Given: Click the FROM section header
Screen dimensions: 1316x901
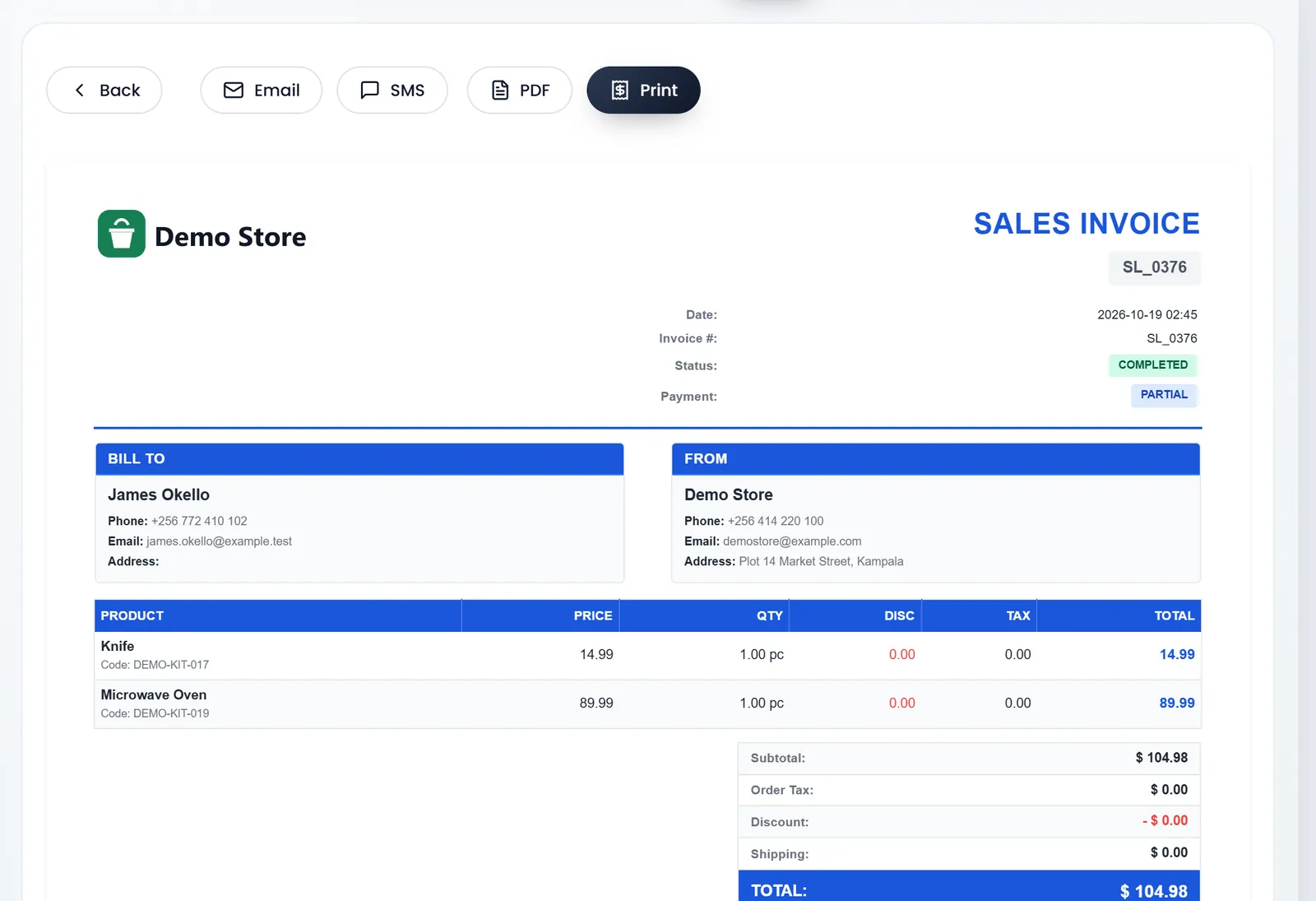Looking at the screenshot, I should point(936,459).
